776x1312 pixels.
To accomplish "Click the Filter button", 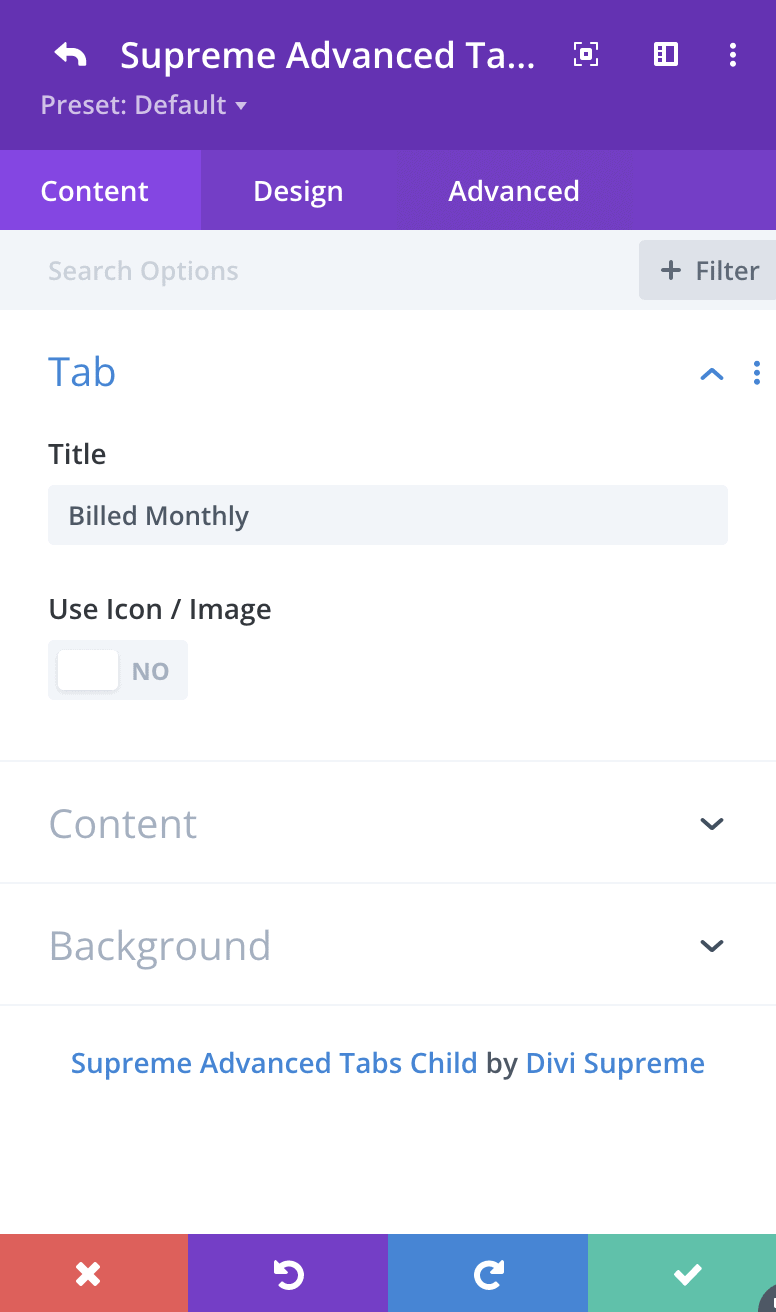I will pos(710,271).
